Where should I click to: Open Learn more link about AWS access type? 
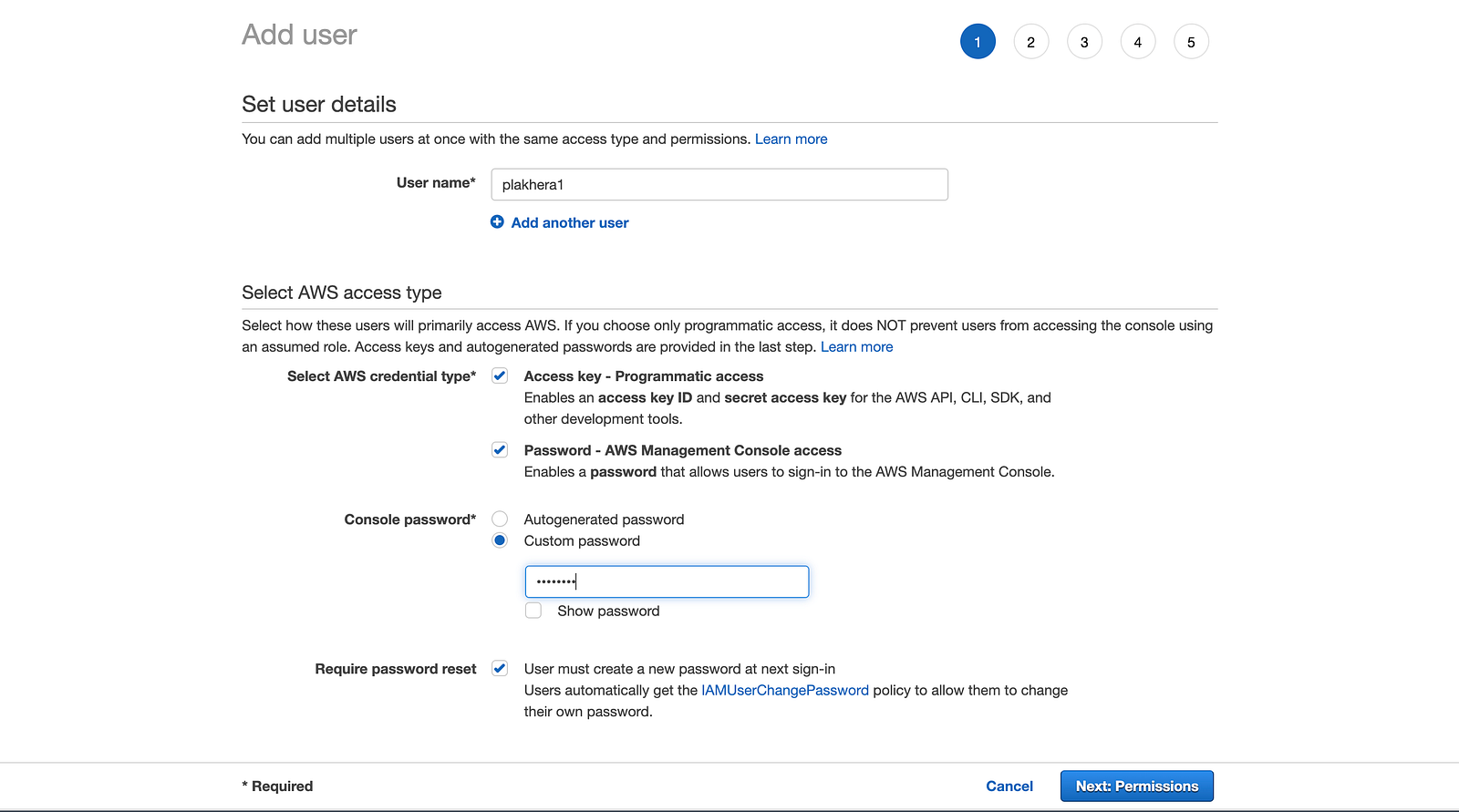pos(856,346)
